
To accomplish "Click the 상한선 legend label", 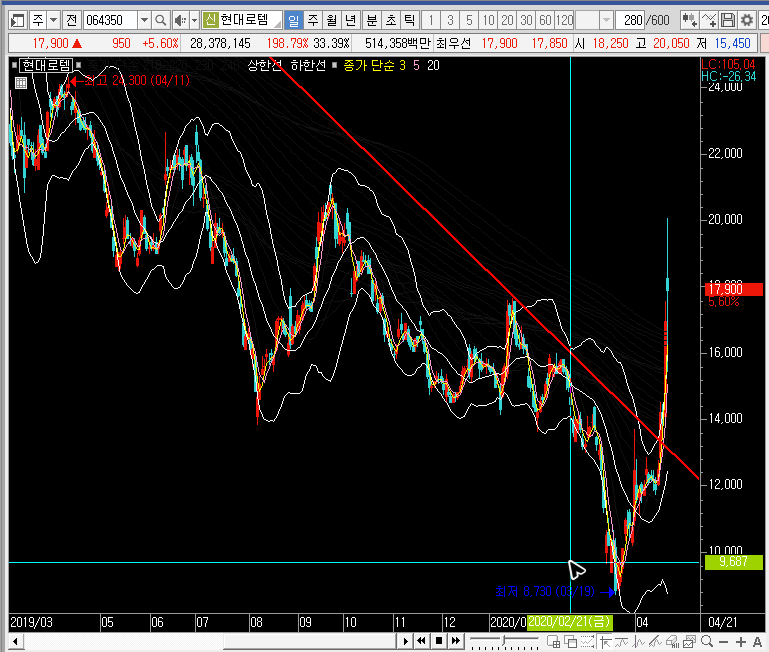I will 265,66.
